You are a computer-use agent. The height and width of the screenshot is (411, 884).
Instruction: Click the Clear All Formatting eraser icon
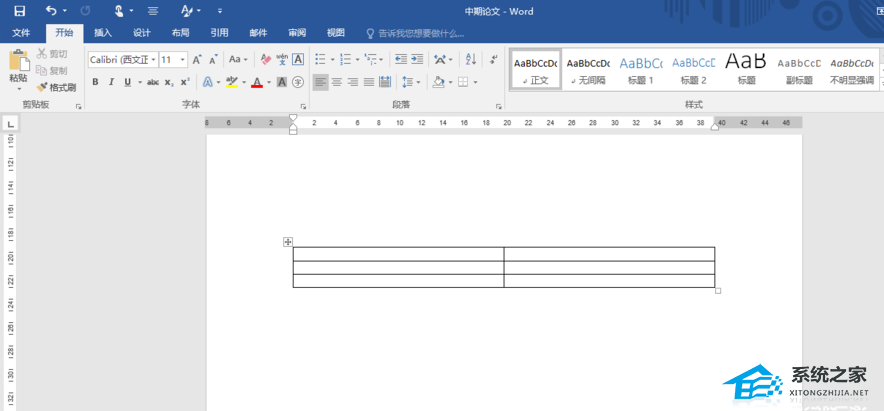(266, 60)
